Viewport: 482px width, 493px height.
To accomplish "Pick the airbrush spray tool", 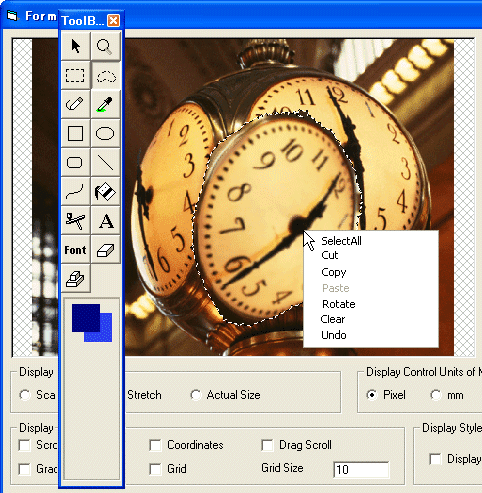I will click(x=76, y=221).
